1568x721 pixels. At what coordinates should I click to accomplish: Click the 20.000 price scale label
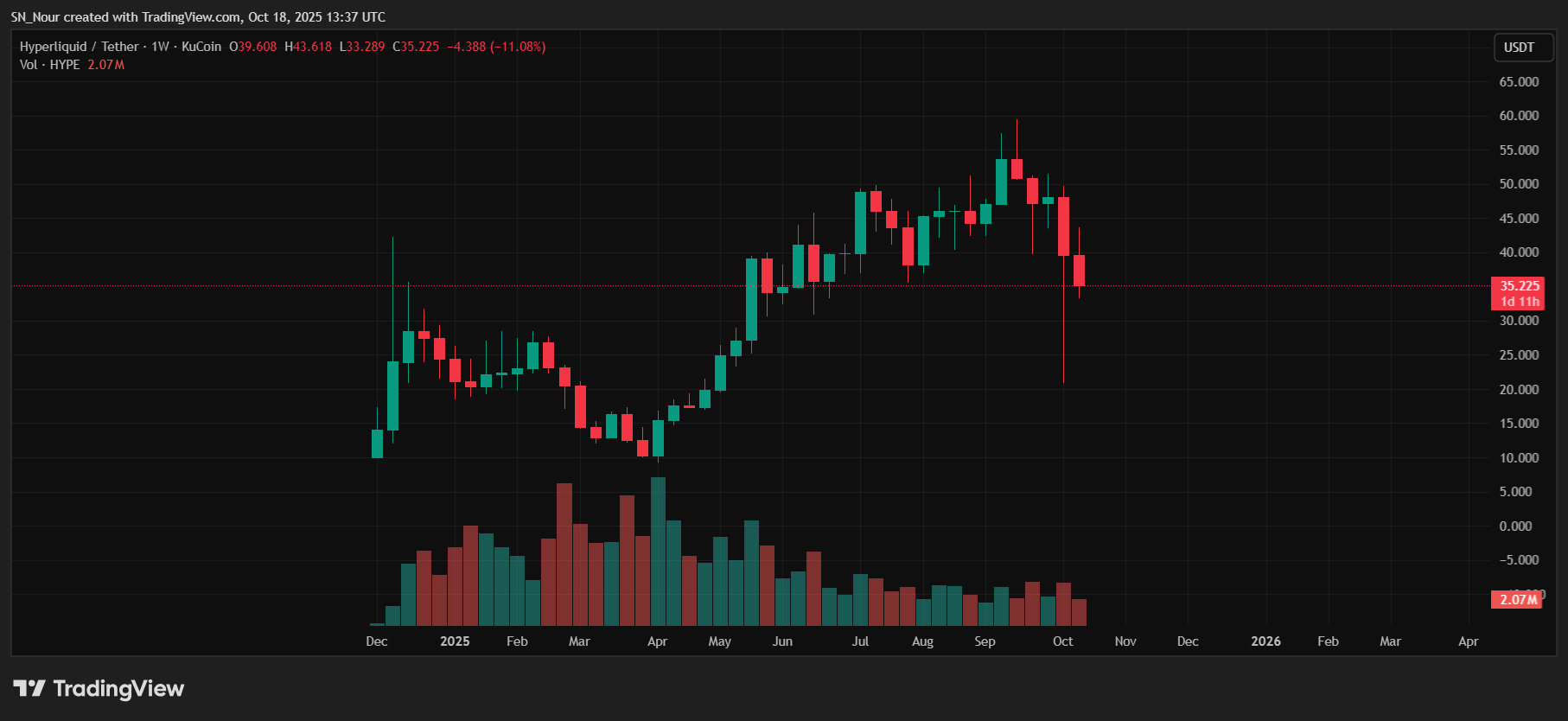pos(1519,390)
